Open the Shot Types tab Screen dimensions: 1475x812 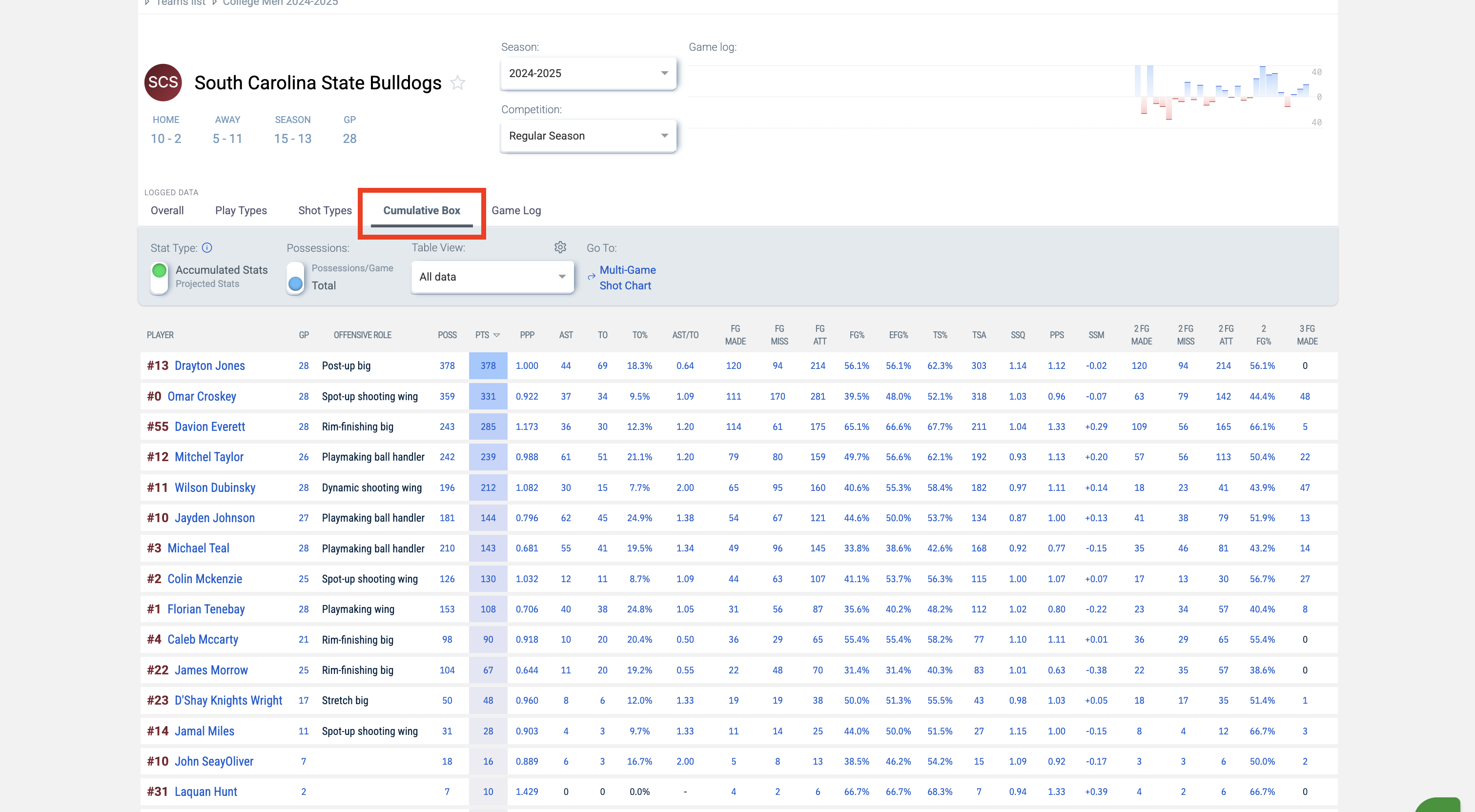click(x=325, y=210)
